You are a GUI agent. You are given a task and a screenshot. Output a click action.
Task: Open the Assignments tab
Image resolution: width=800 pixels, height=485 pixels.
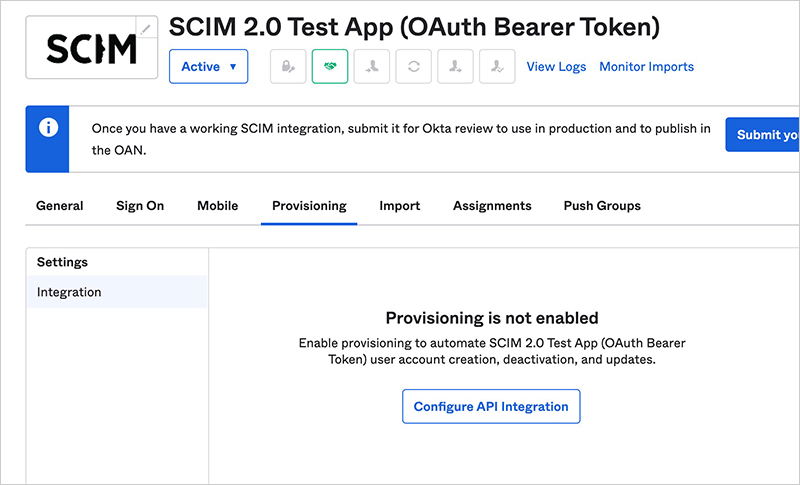(492, 206)
